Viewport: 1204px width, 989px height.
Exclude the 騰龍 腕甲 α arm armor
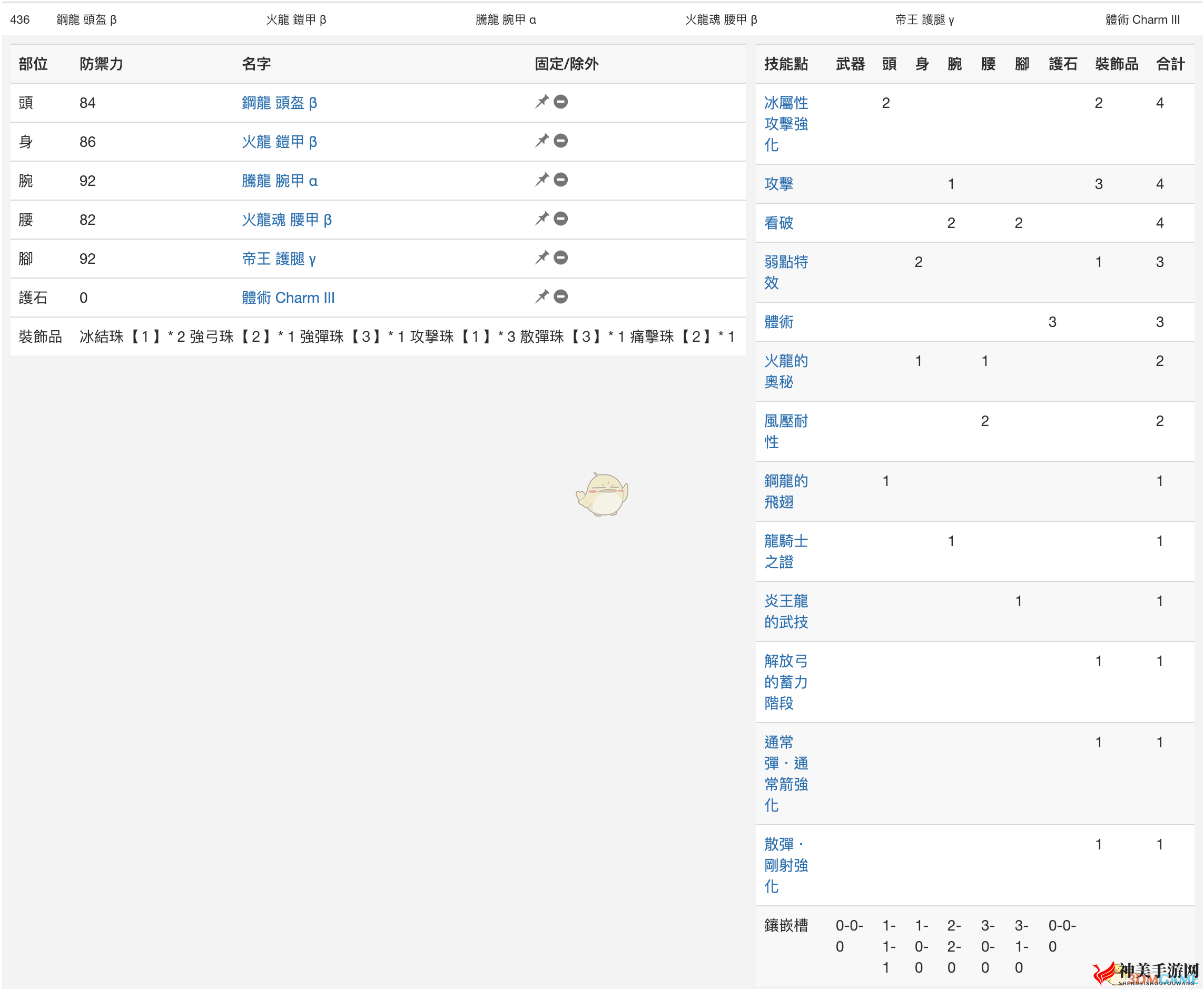(x=561, y=180)
